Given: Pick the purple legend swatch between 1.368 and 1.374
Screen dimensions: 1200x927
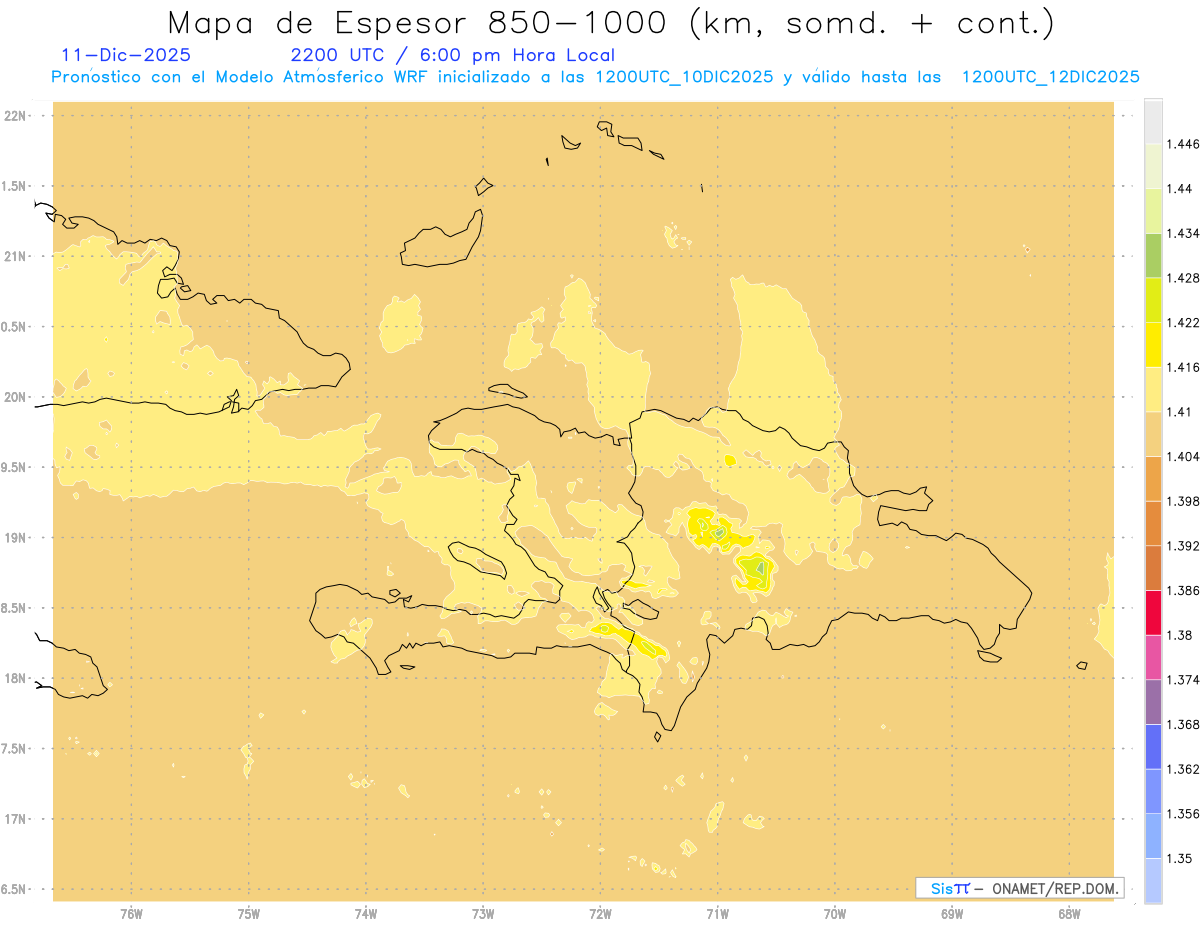Looking at the screenshot, I should click(1153, 702).
